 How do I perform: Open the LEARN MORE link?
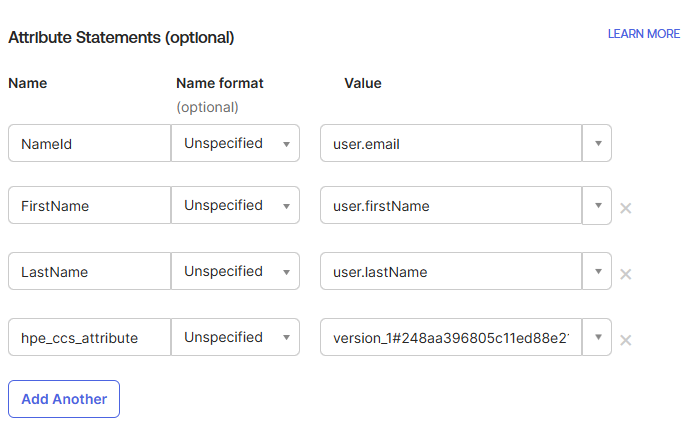643,34
